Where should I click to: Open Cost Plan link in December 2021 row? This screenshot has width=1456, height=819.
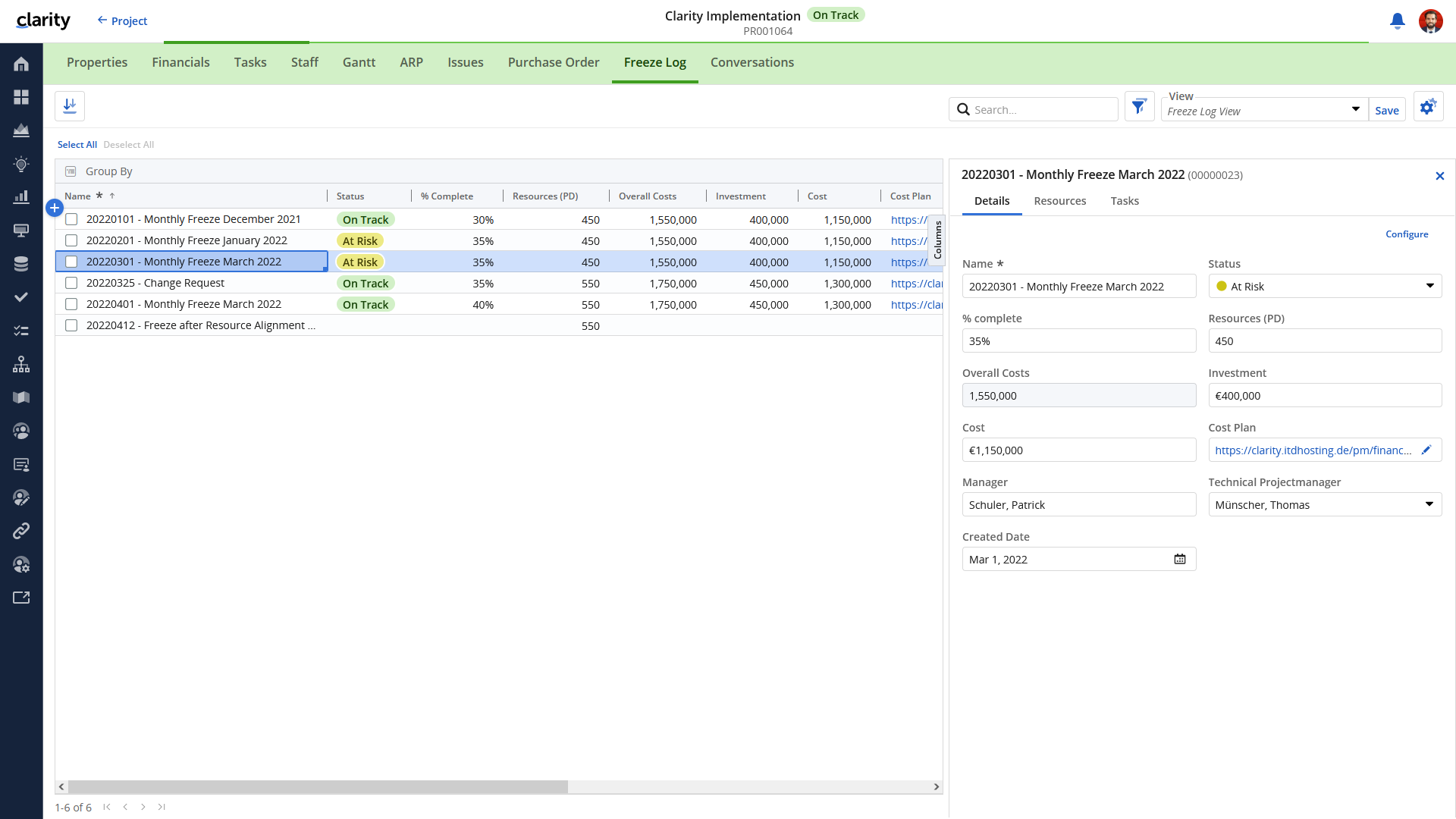tap(909, 220)
